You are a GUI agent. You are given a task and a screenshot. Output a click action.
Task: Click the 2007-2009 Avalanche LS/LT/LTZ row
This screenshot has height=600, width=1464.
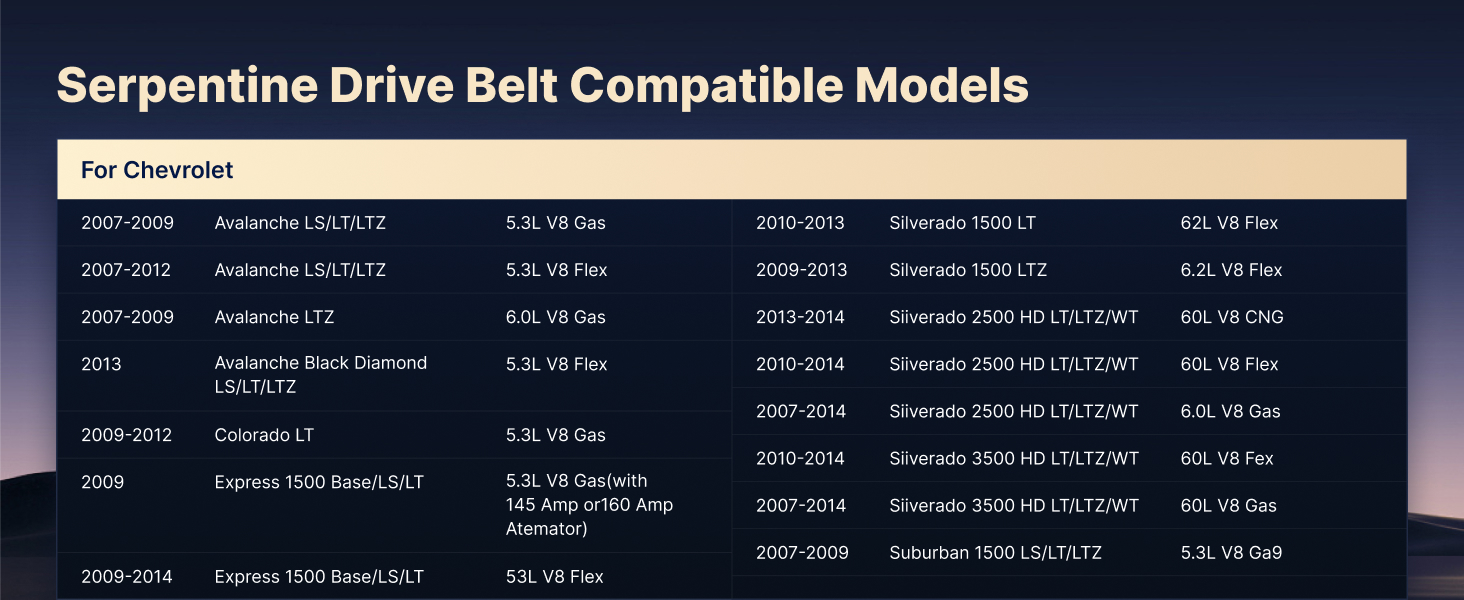pyautogui.click(x=395, y=223)
